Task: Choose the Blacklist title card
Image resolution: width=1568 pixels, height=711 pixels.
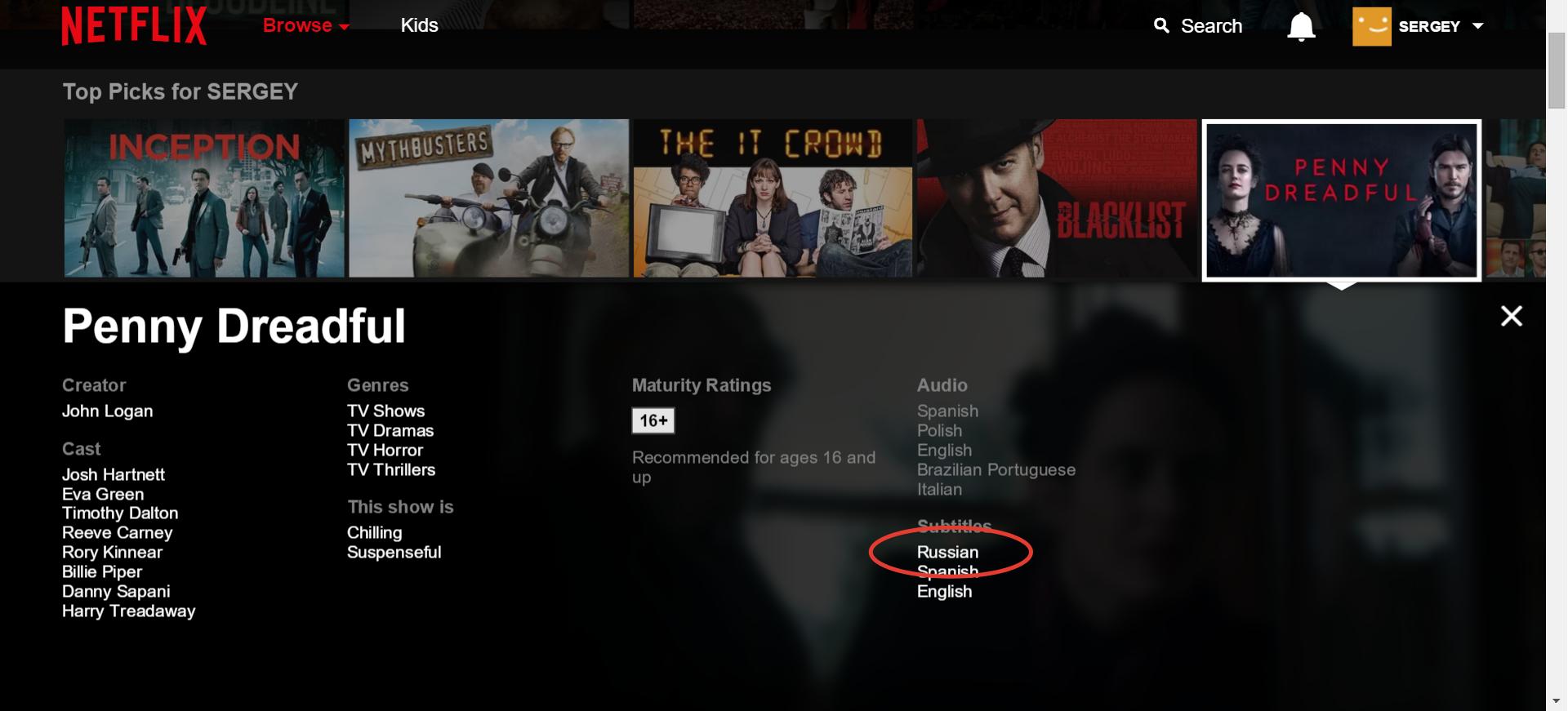Action: pos(1057,198)
